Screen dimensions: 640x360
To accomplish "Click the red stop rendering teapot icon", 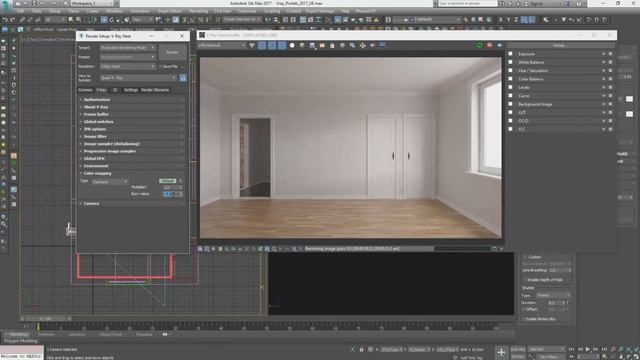I will (489, 45).
